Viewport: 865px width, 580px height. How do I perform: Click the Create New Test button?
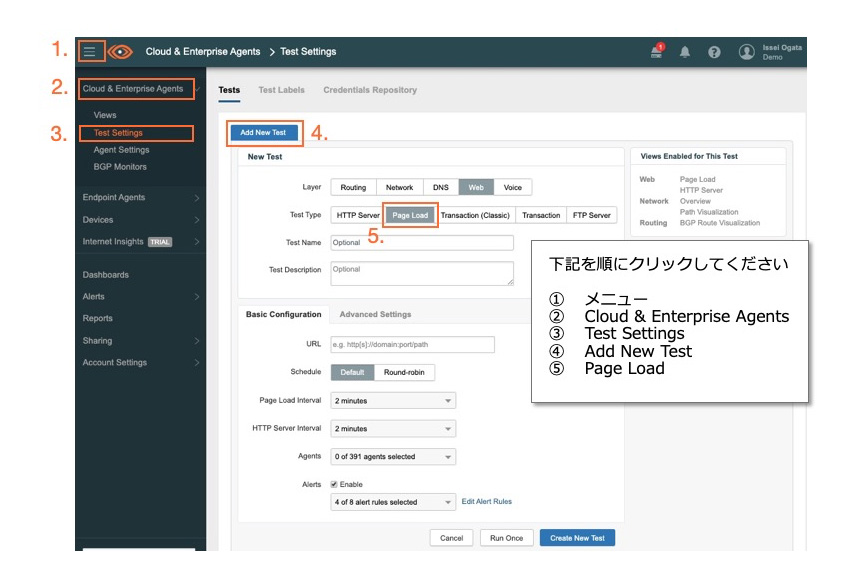577,538
